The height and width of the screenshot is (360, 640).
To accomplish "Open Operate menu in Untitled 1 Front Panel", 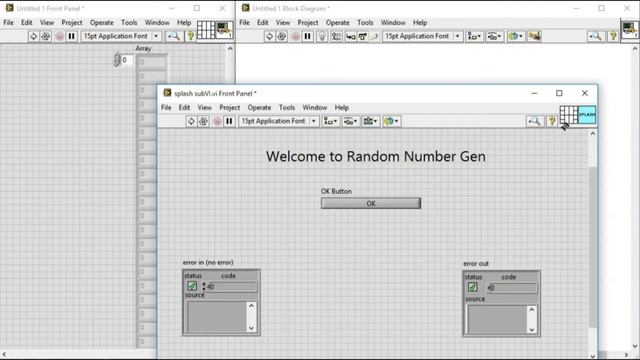I will pos(102,22).
